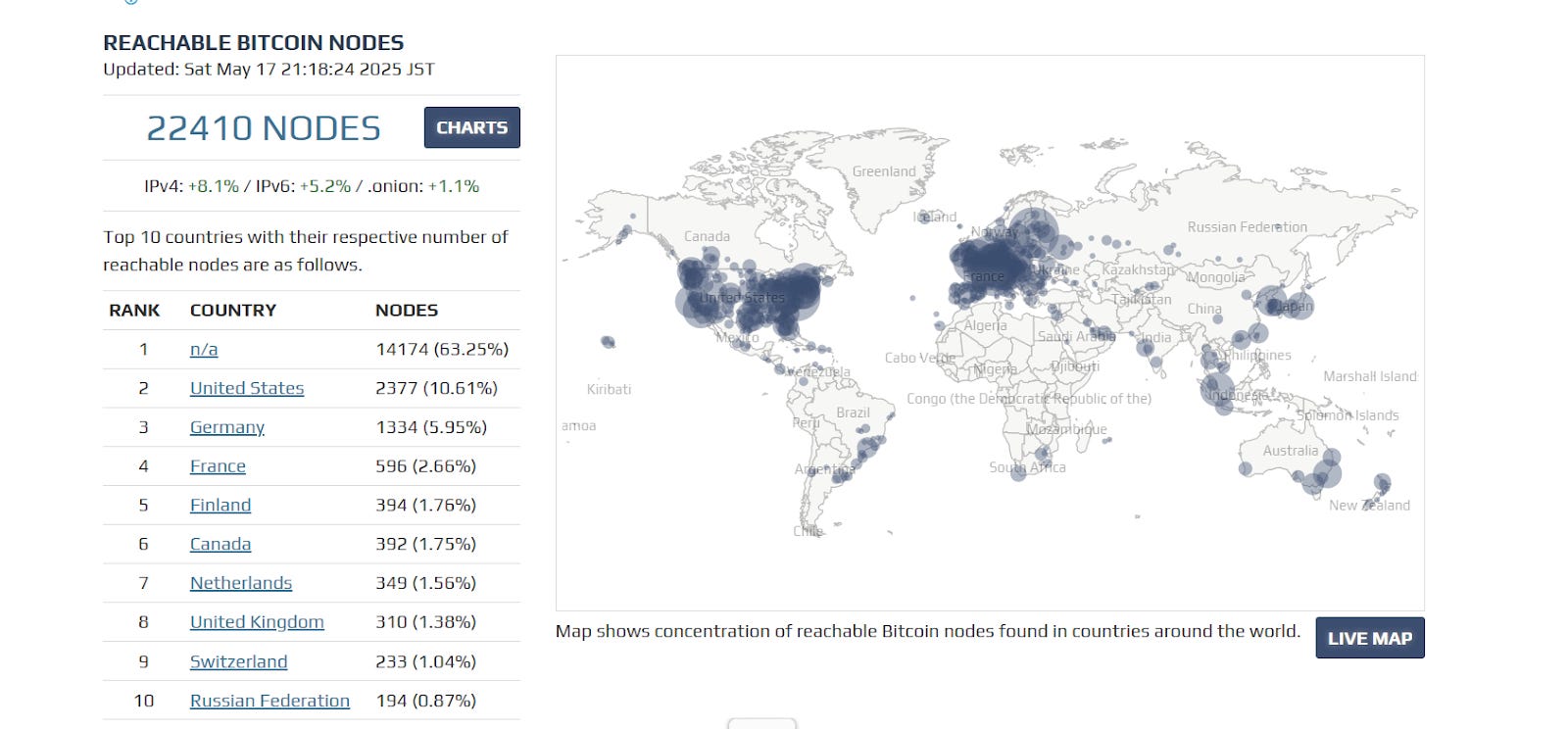
Task: Visit the Canada country link
Action: click(x=220, y=544)
